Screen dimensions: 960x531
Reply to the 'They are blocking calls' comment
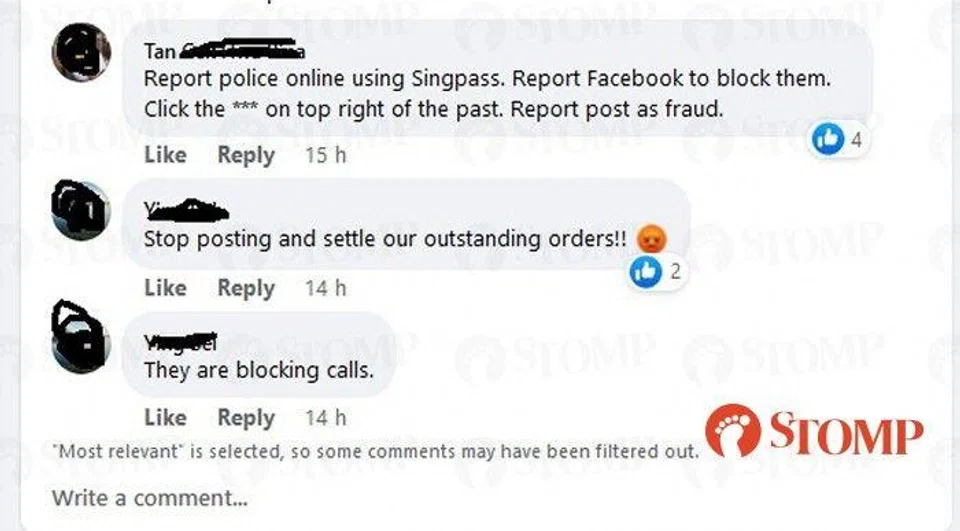(246, 419)
